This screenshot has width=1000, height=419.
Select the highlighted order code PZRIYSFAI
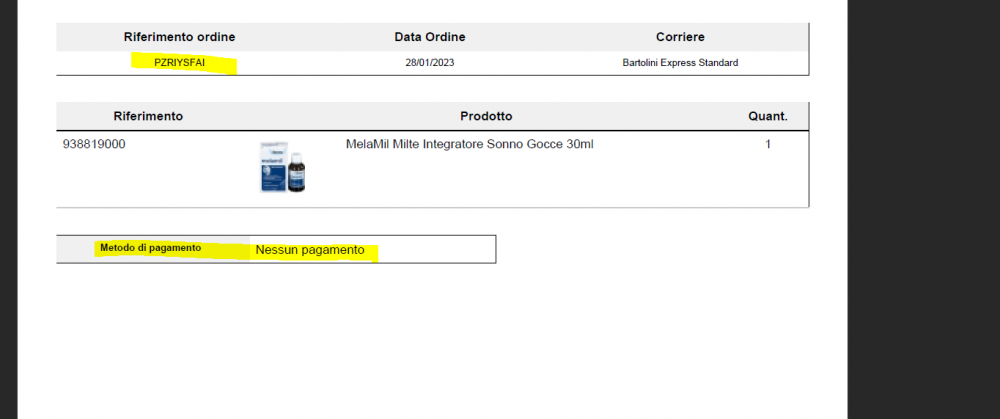click(x=180, y=63)
